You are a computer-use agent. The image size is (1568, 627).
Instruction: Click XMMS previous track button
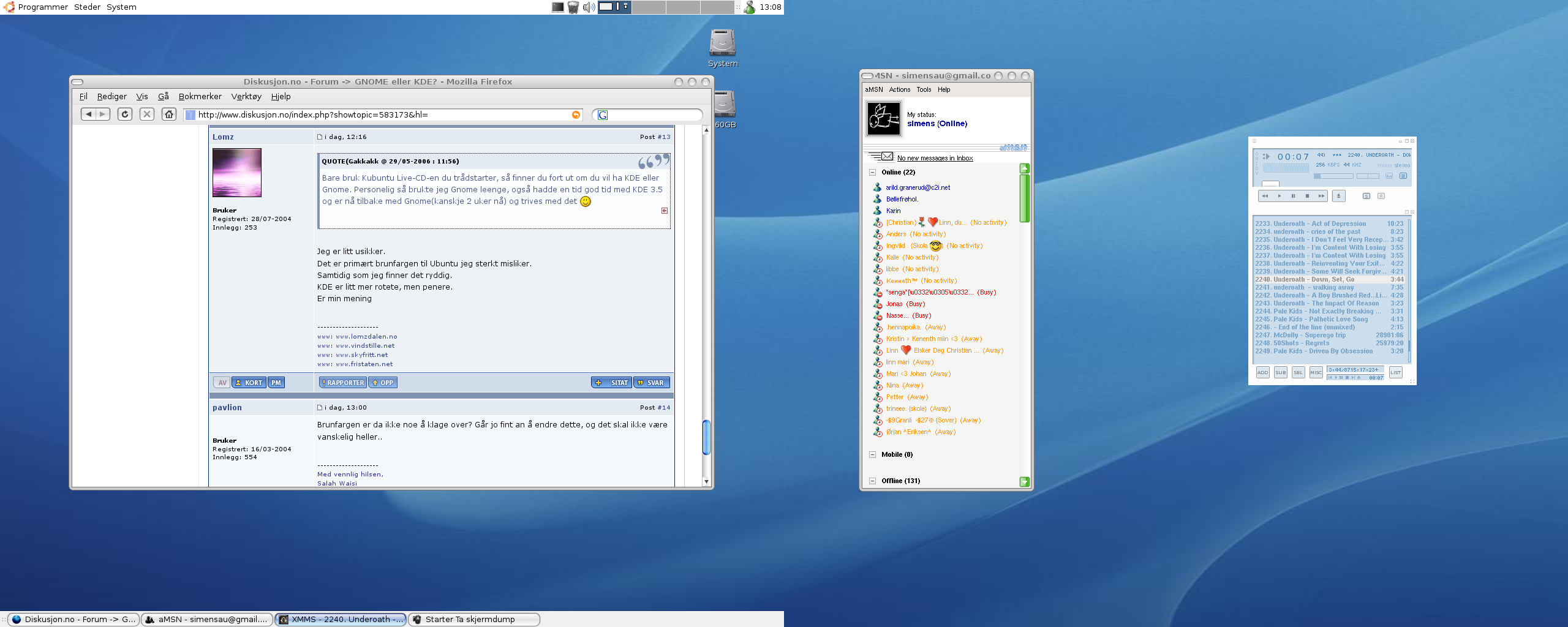(x=1265, y=196)
